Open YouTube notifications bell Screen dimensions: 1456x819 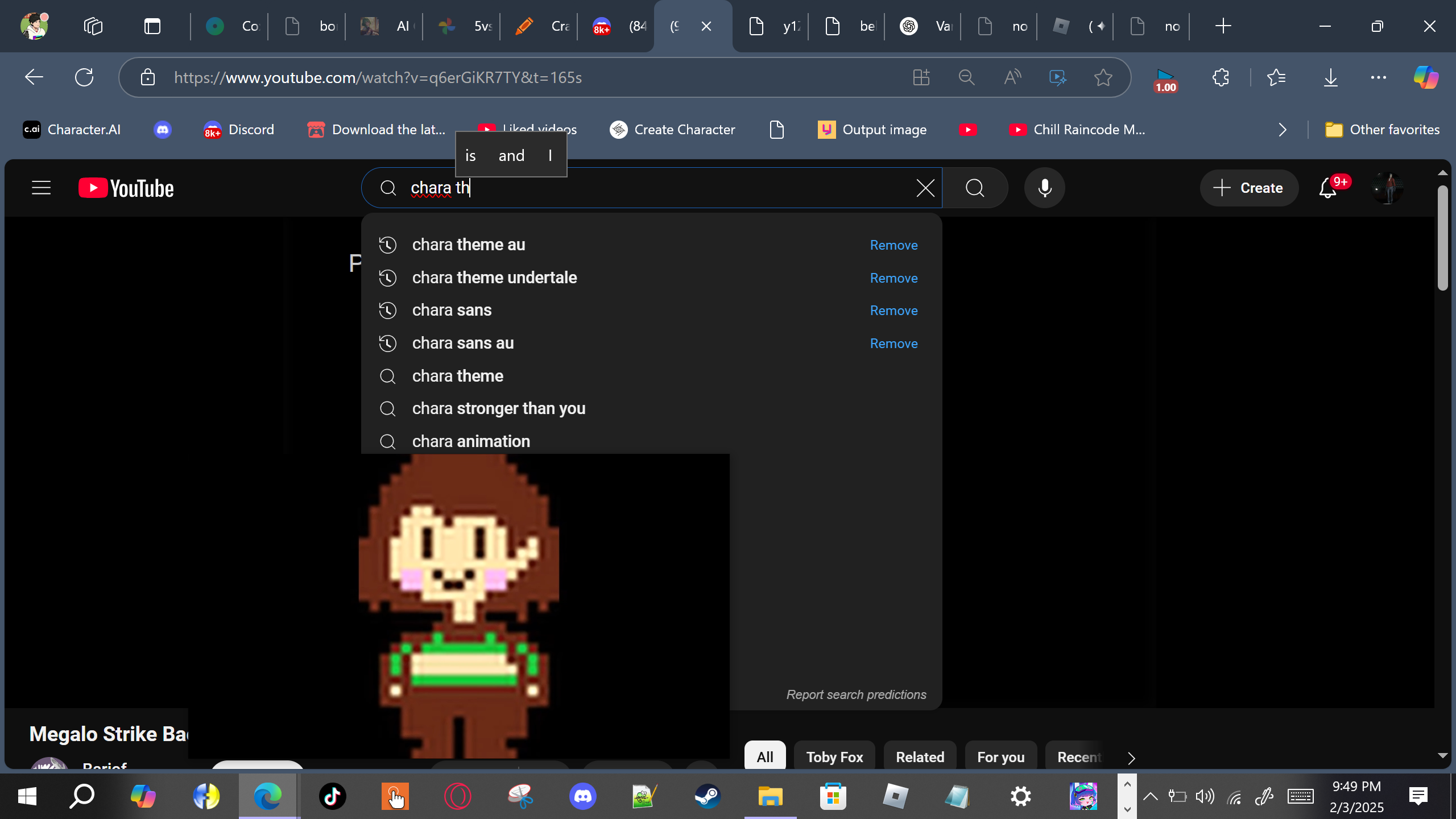click(1328, 188)
